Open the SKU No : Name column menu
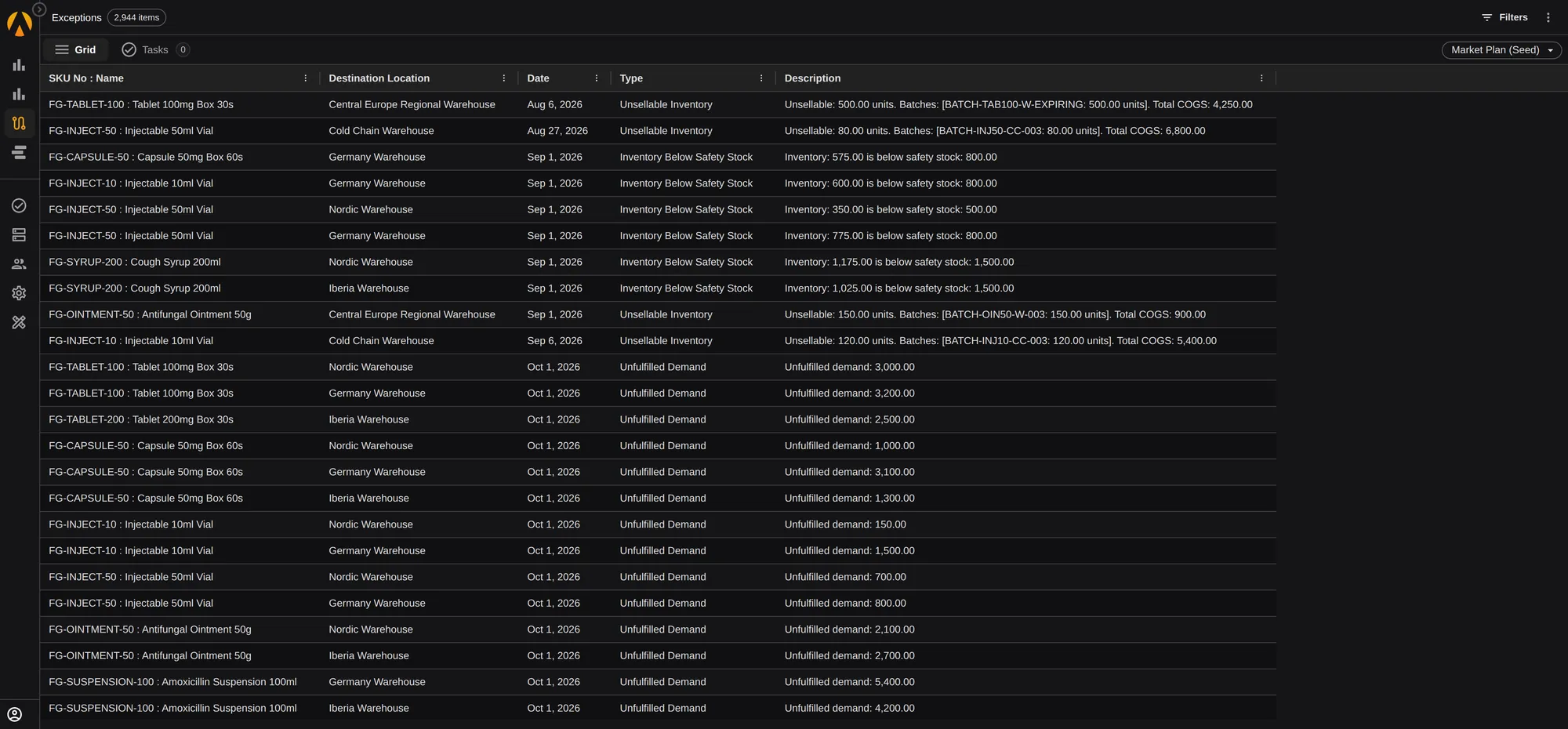The height and width of the screenshot is (729, 1568). coord(306,78)
